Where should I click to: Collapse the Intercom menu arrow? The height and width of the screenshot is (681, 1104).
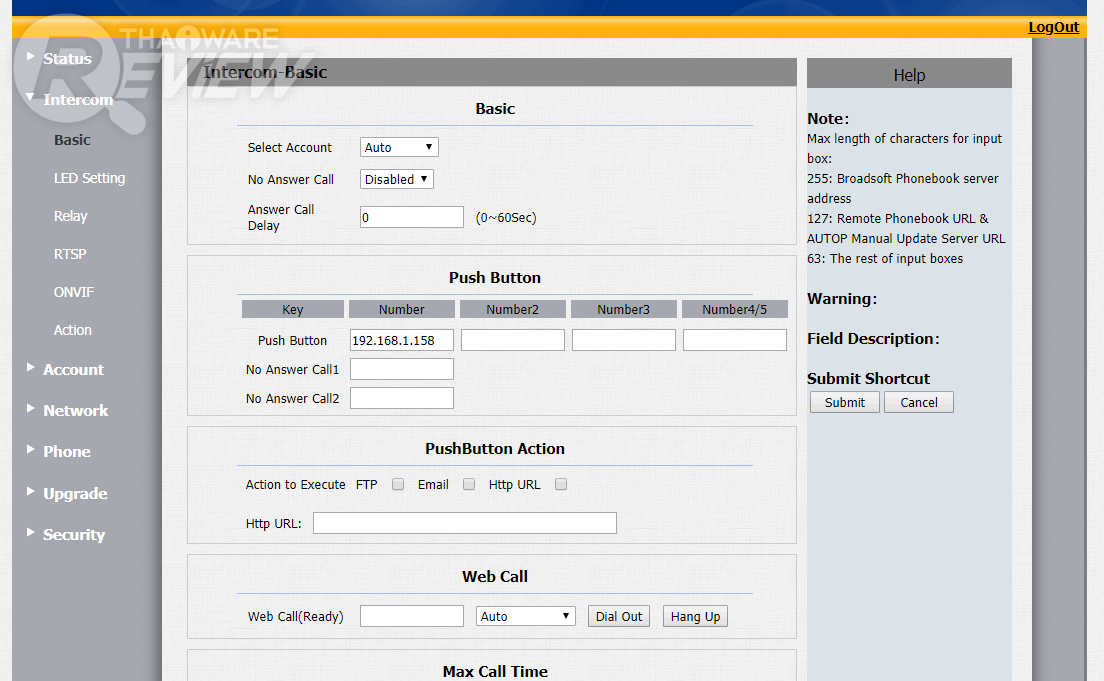pos(30,97)
